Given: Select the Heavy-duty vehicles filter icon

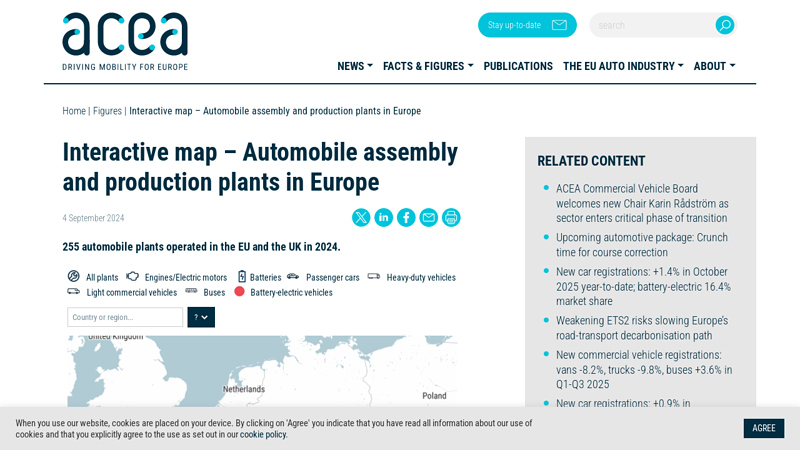Looking at the screenshot, I should (x=374, y=277).
